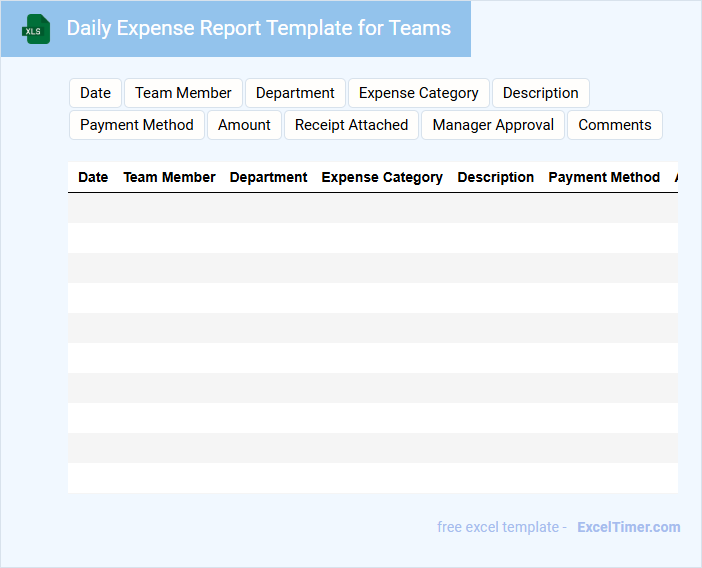Viewport: 702px width, 568px height.
Task: Open the ExcelTimer.com link
Action: [x=628, y=527]
